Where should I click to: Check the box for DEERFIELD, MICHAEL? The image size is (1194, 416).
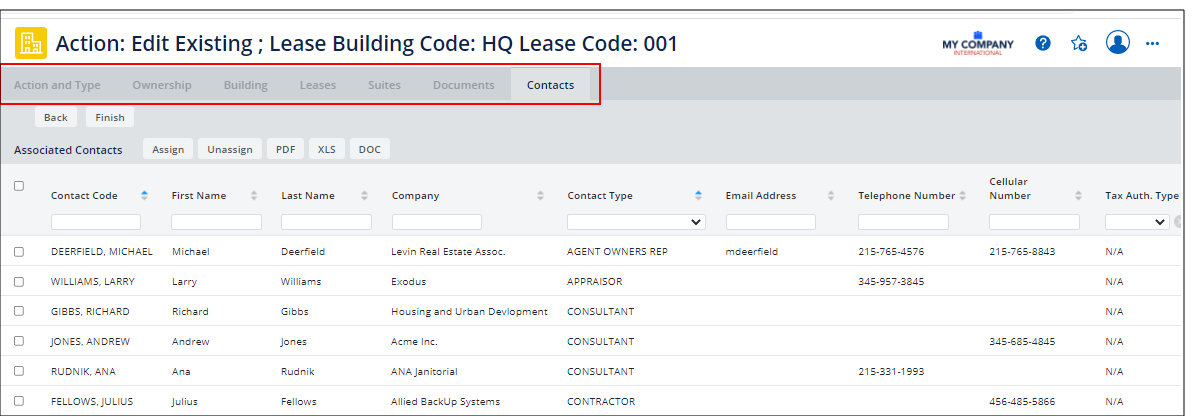point(19,252)
